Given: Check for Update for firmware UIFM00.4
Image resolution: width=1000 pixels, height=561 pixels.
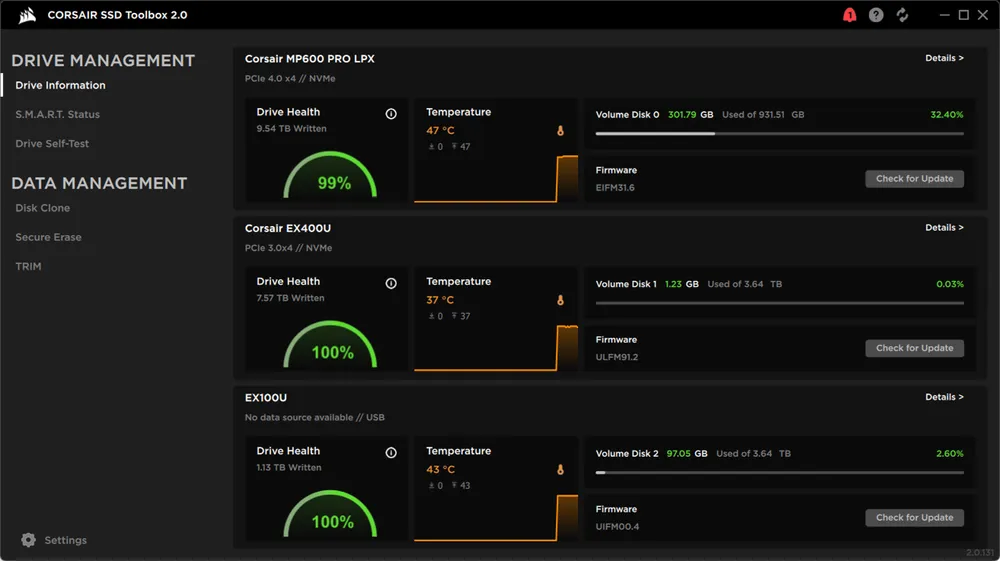Looking at the screenshot, I should point(915,518).
